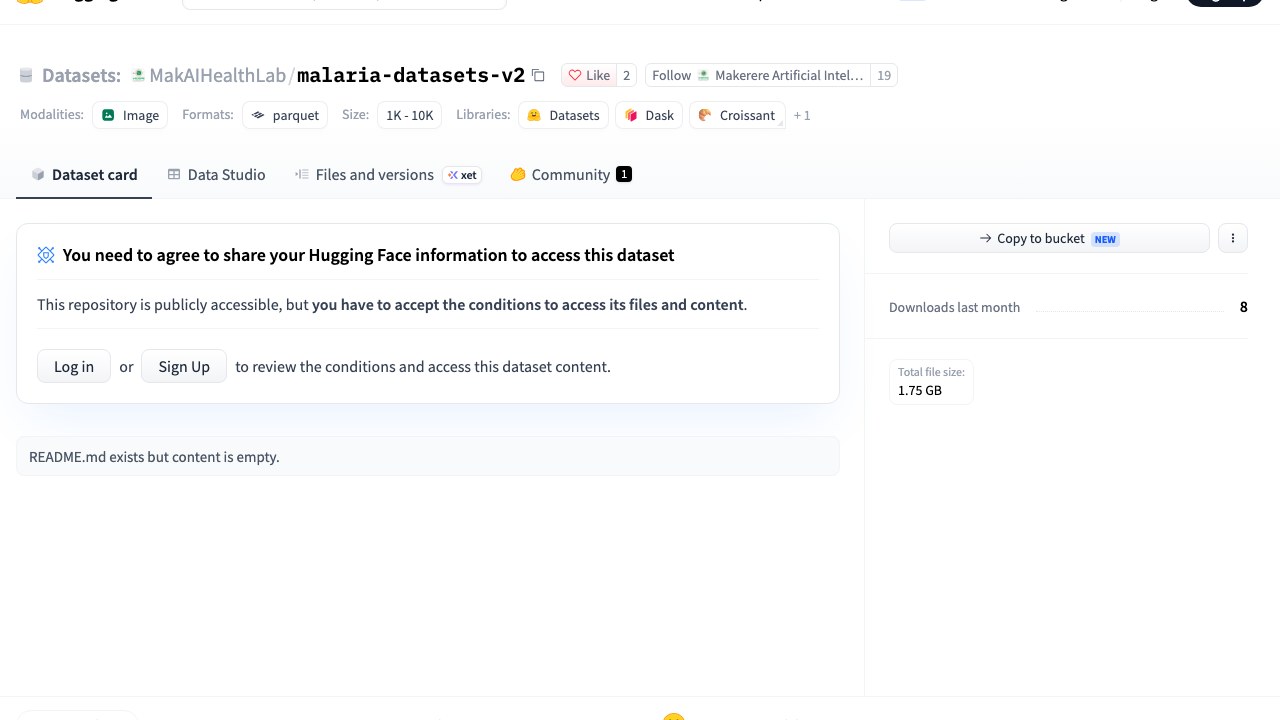The image size is (1280, 720).
Task: Open the Data Studio tab
Action: click(x=216, y=175)
